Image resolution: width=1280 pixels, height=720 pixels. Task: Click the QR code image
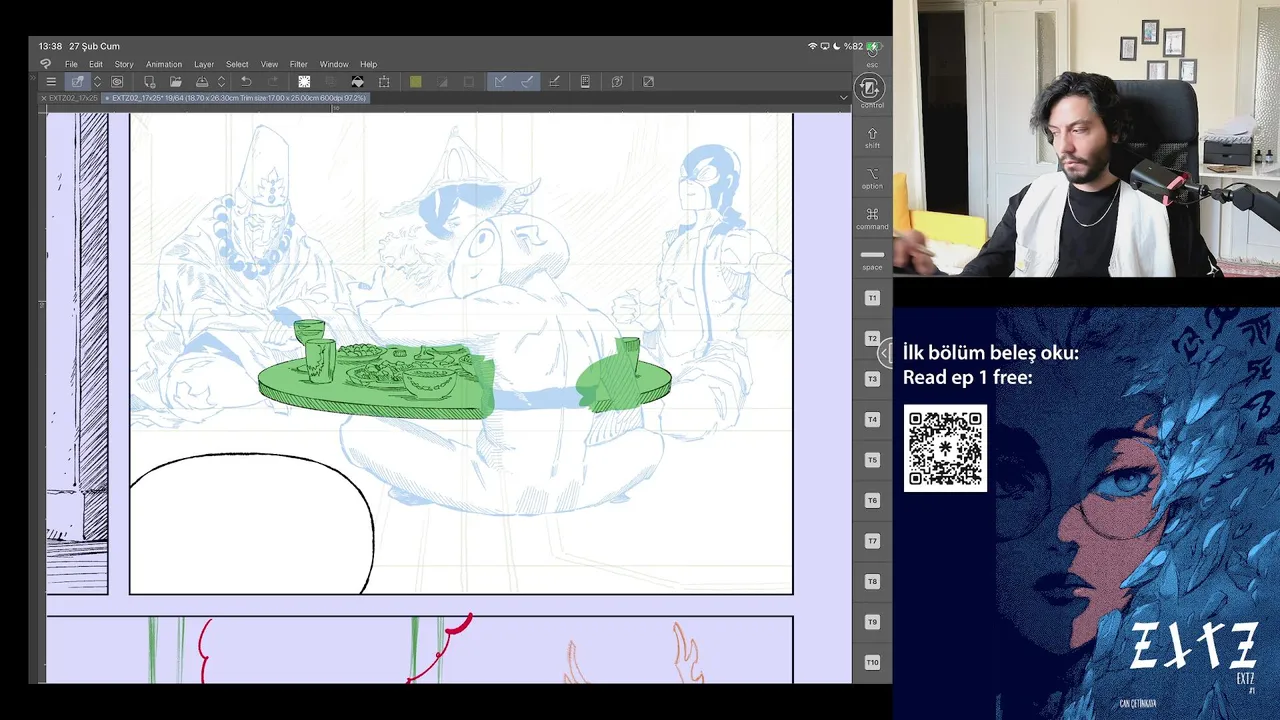coord(945,448)
